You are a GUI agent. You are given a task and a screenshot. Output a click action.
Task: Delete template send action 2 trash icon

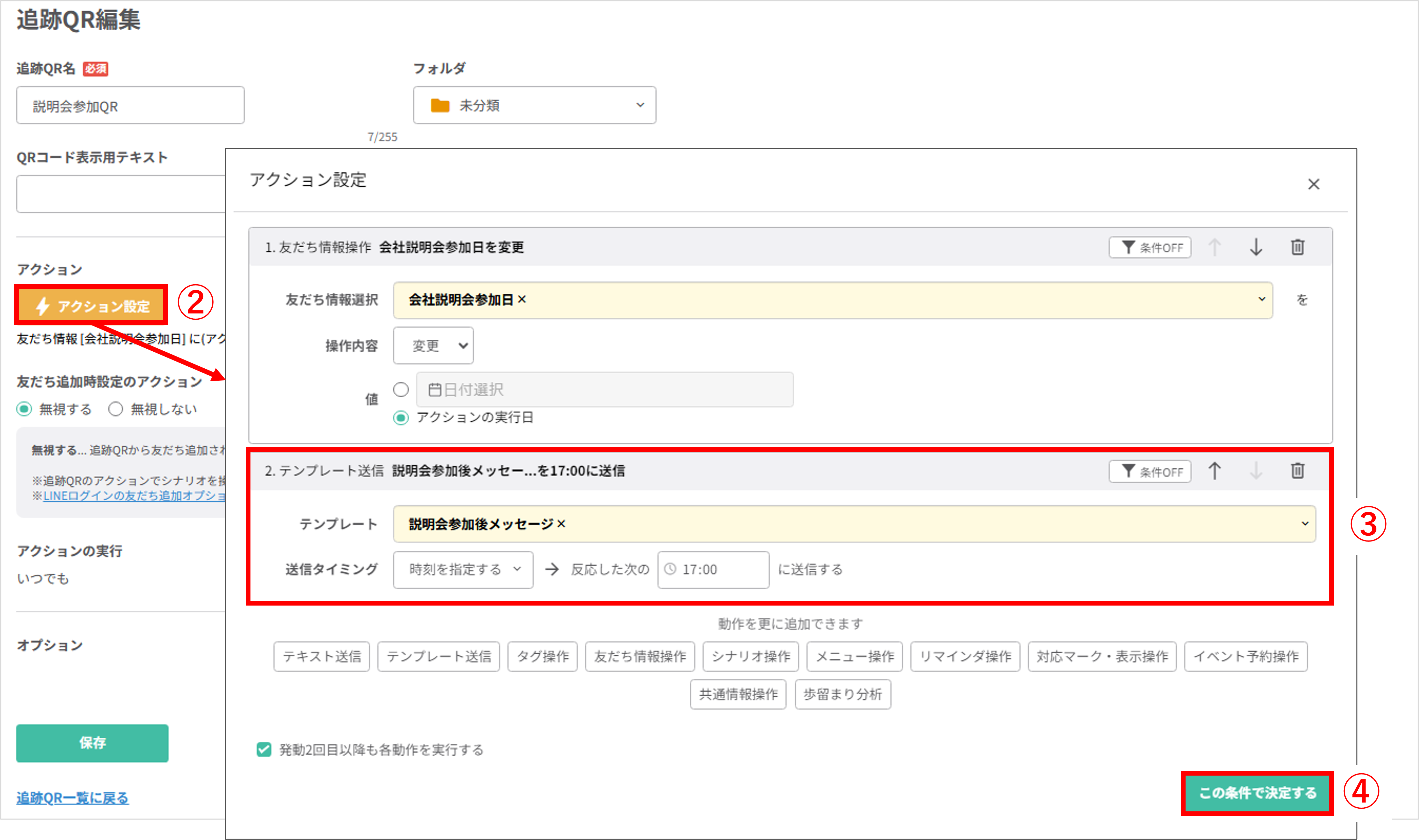click(1297, 471)
